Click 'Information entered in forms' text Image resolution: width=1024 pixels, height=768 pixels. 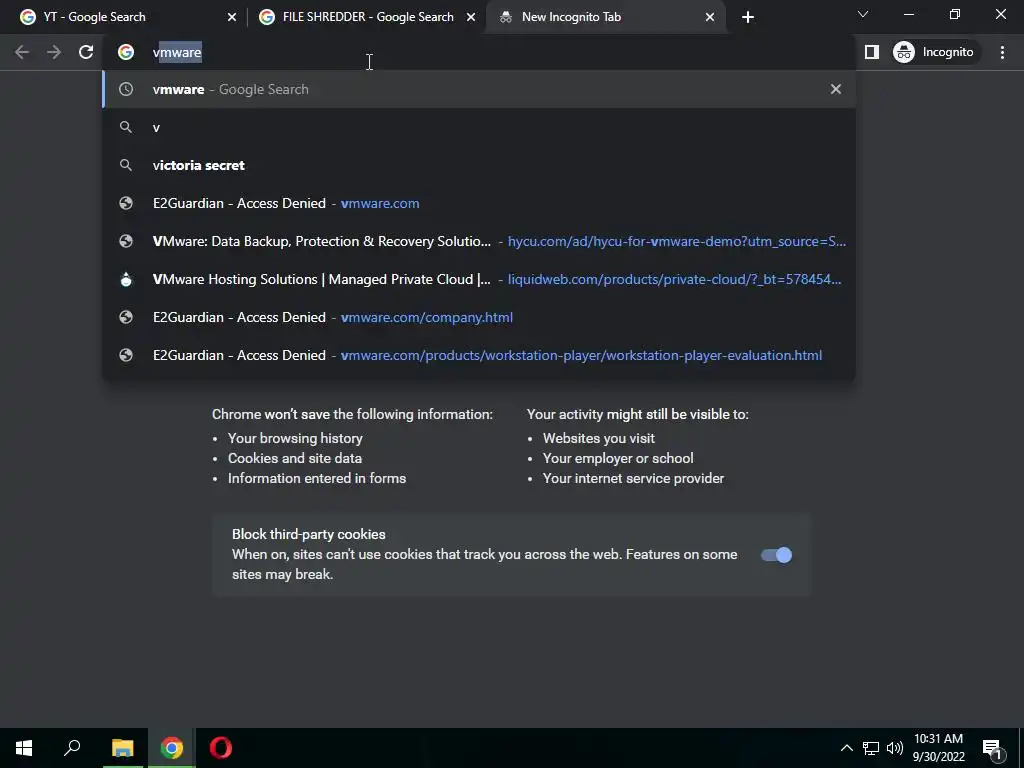[x=317, y=478]
